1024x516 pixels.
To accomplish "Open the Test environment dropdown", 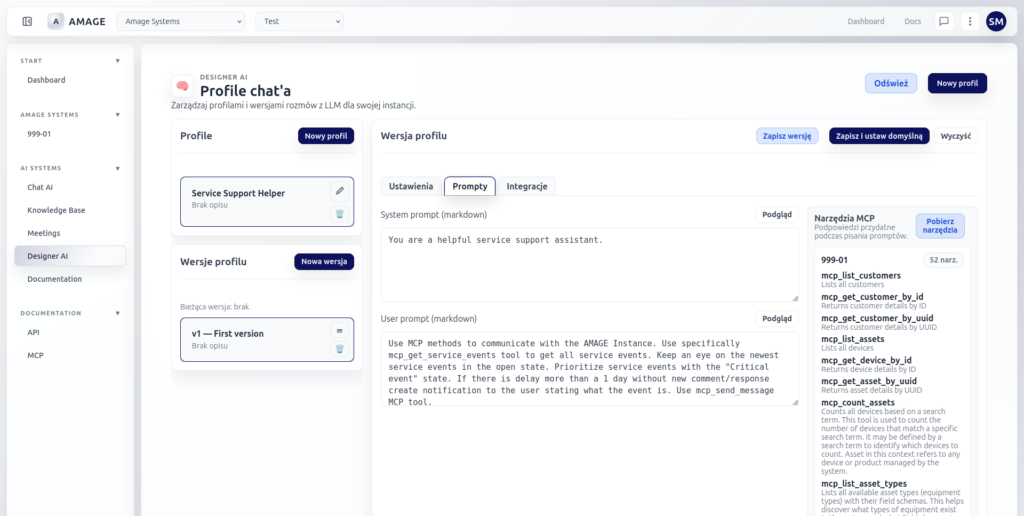I will 299,21.
